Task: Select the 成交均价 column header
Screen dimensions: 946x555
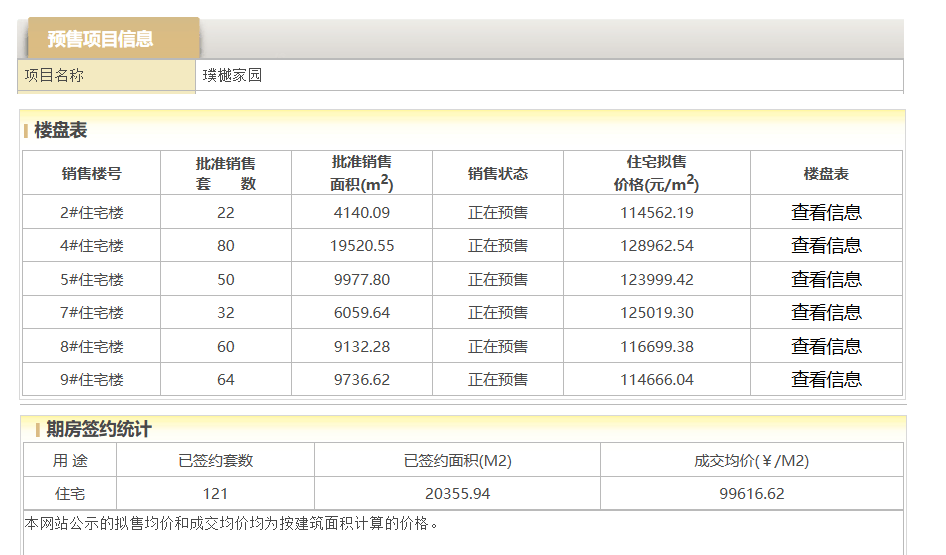Action: [751, 460]
